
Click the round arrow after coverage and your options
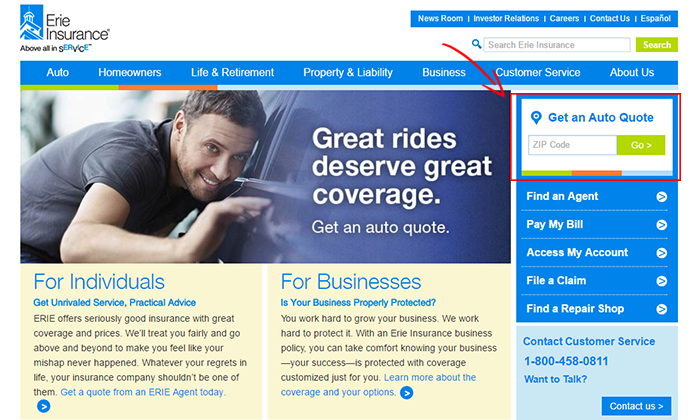[406, 393]
